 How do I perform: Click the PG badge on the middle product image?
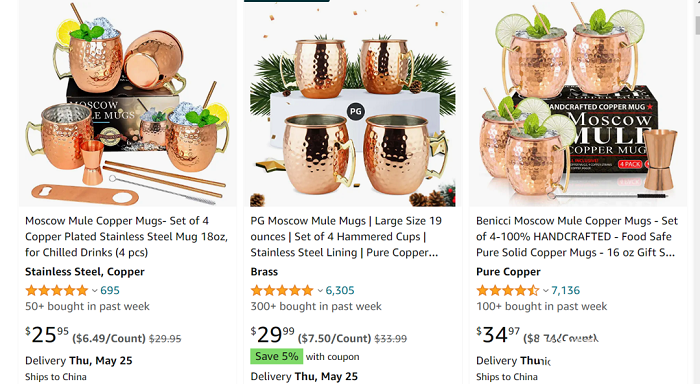pyautogui.click(x=356, y=112)
